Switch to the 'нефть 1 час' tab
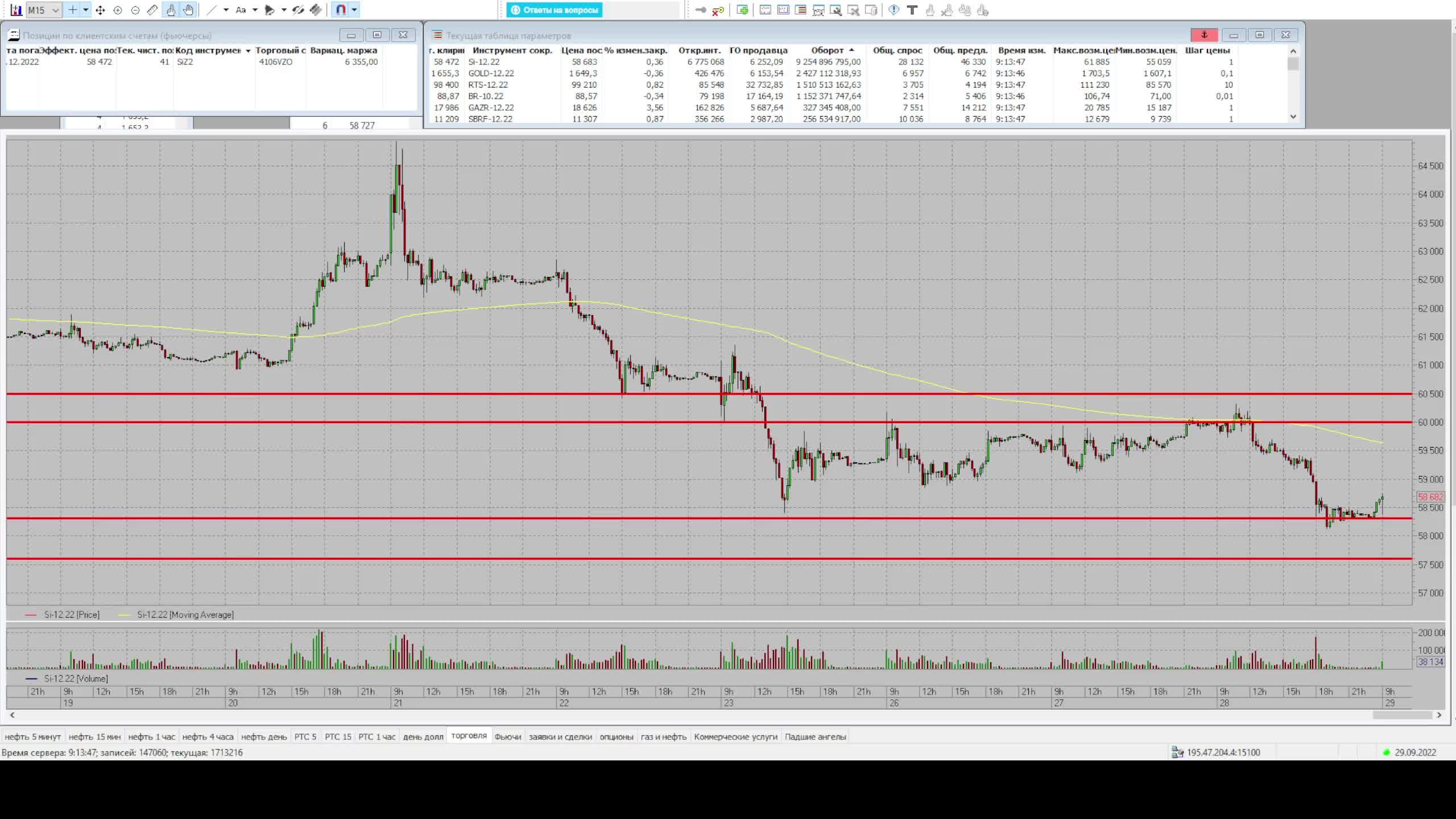 tap(151, 737)
